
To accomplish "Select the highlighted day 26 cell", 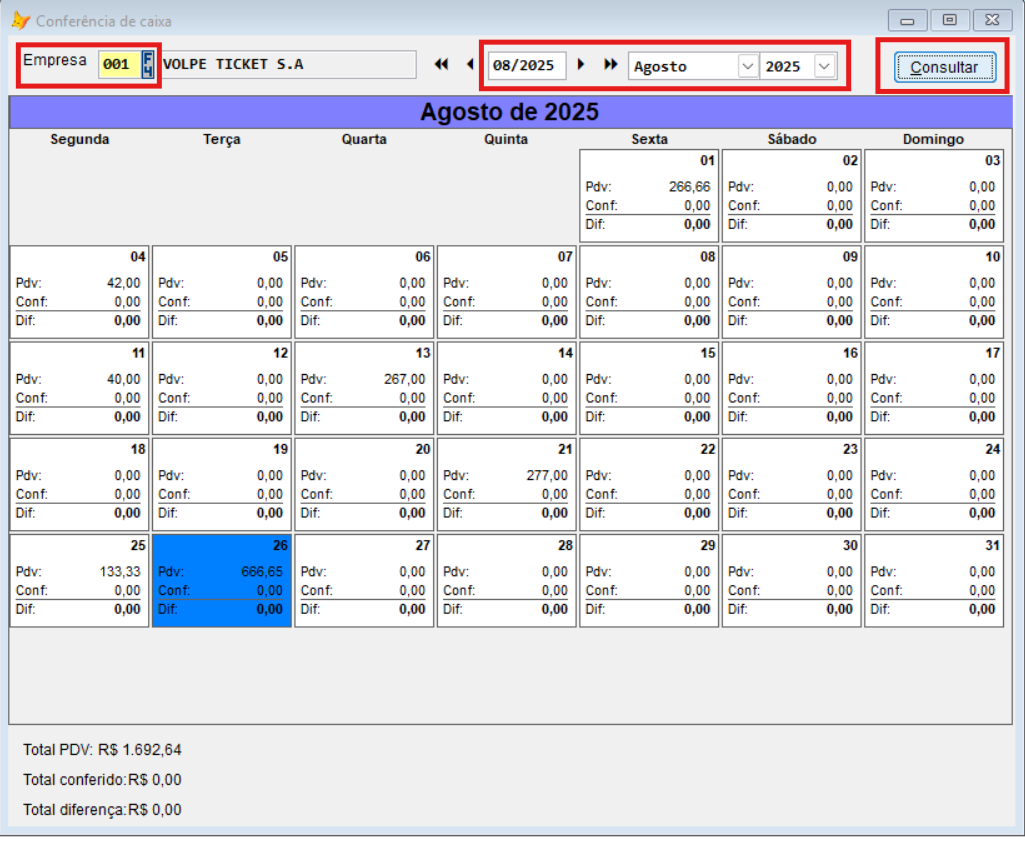I will pos(222,581).
